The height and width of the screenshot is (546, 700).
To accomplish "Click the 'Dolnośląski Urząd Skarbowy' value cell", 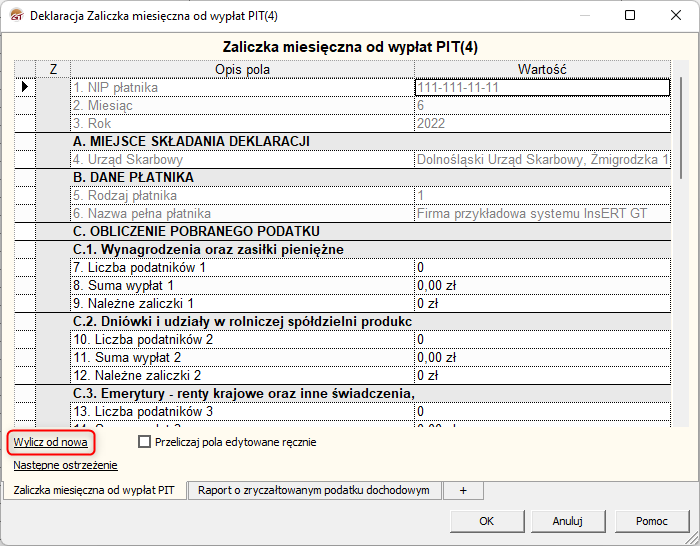I will (x=542, y=159).
